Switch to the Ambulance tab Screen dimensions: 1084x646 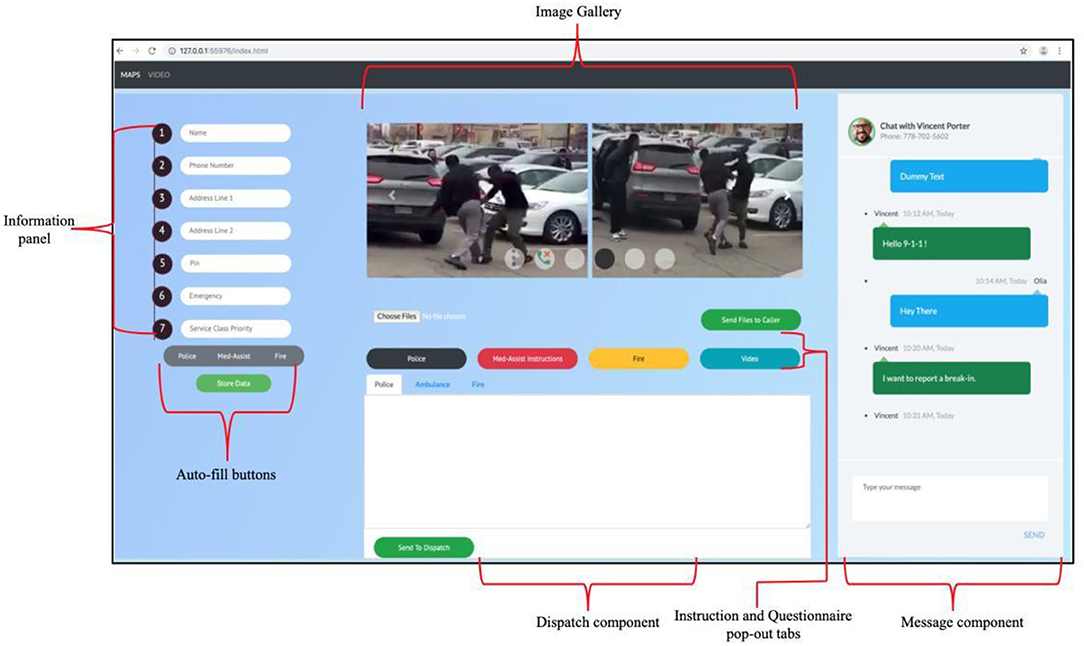[433, 385]
